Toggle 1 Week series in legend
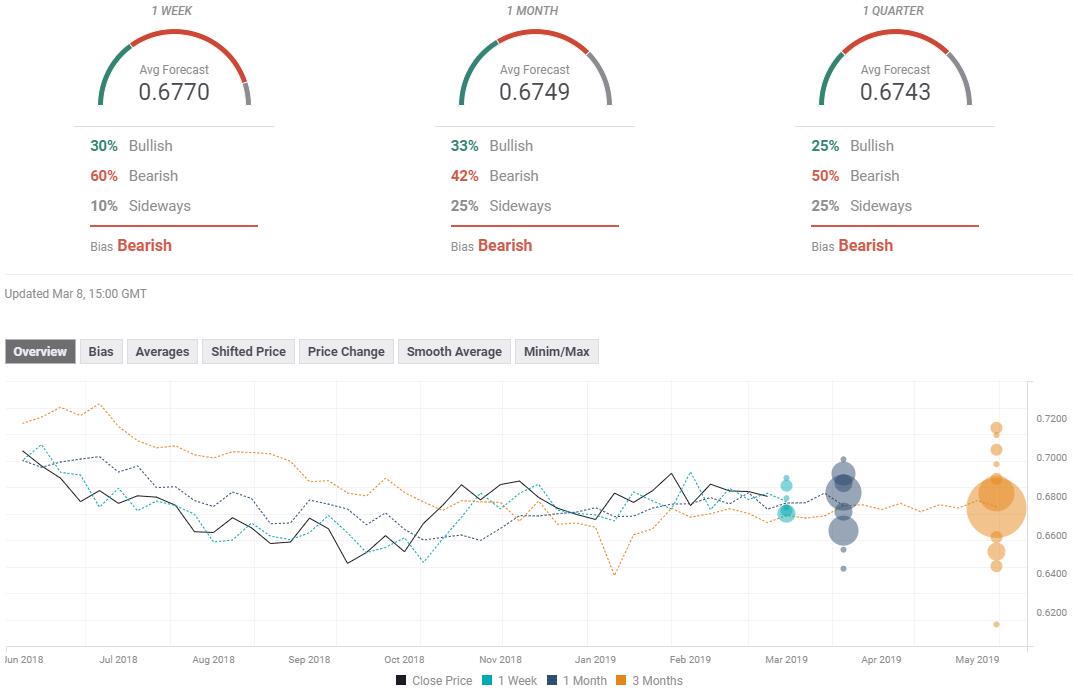 (510, 681)
